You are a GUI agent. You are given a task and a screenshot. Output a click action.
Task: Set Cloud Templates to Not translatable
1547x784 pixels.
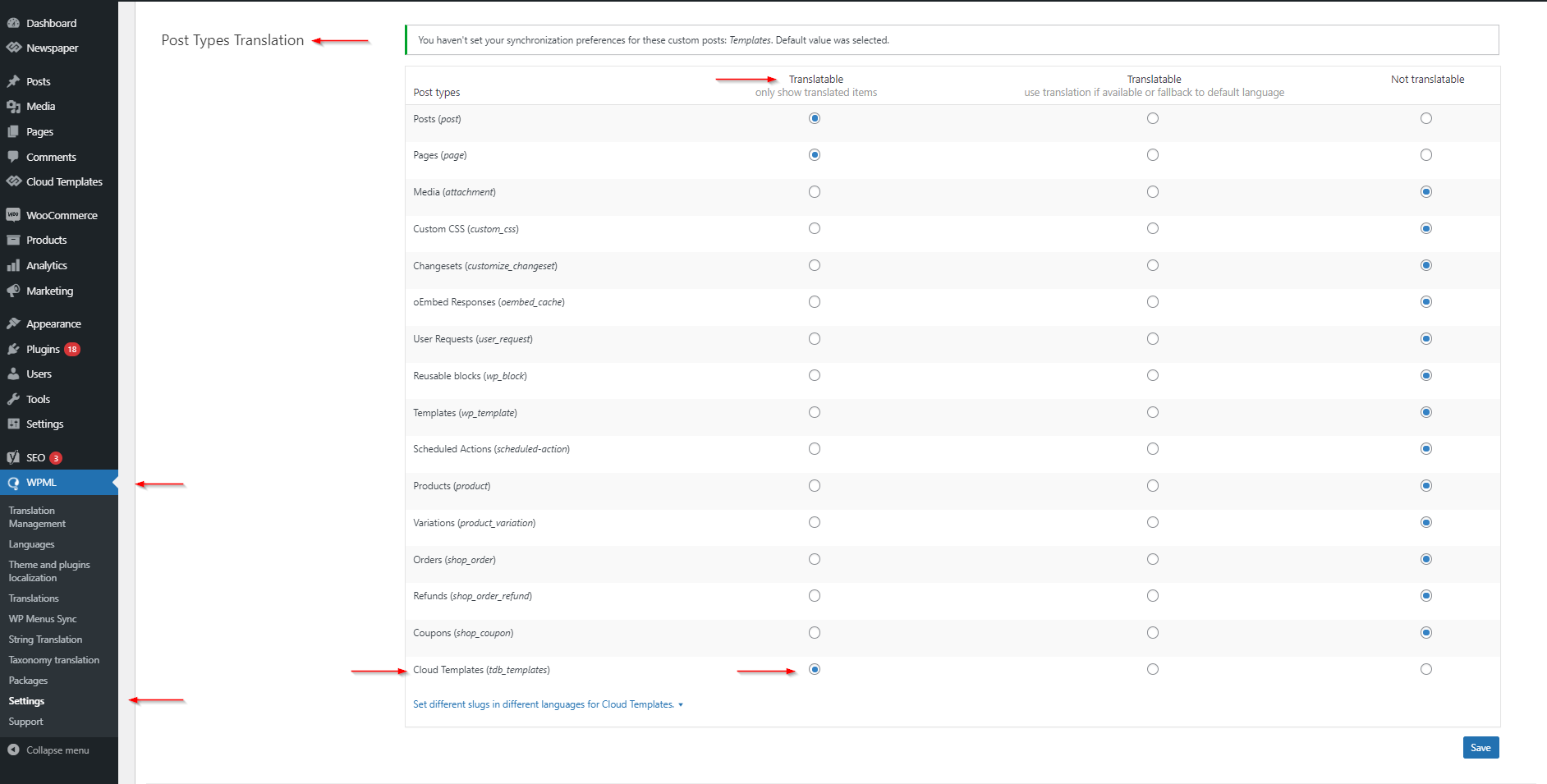(1426, 669)
